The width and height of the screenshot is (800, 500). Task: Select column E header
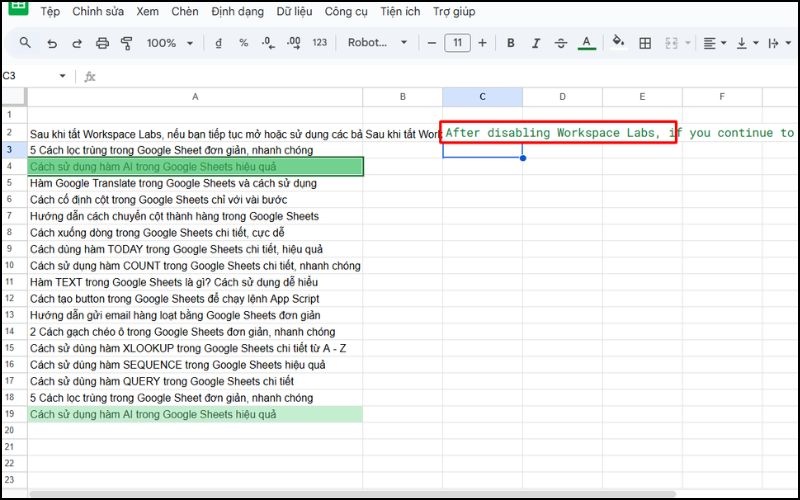coord(642,97)
